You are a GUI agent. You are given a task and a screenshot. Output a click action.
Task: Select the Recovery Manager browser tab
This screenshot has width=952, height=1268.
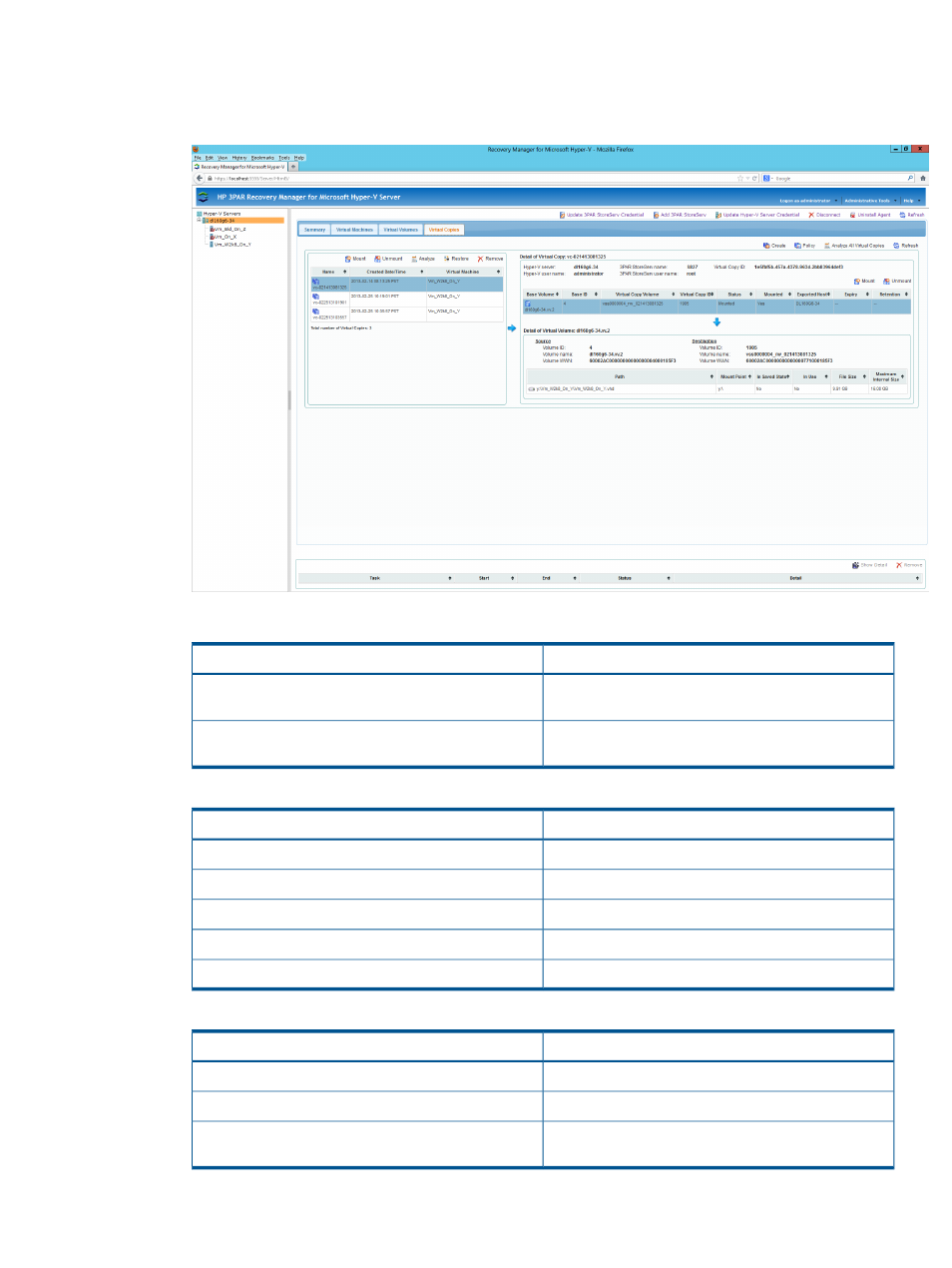coord(240,167)
